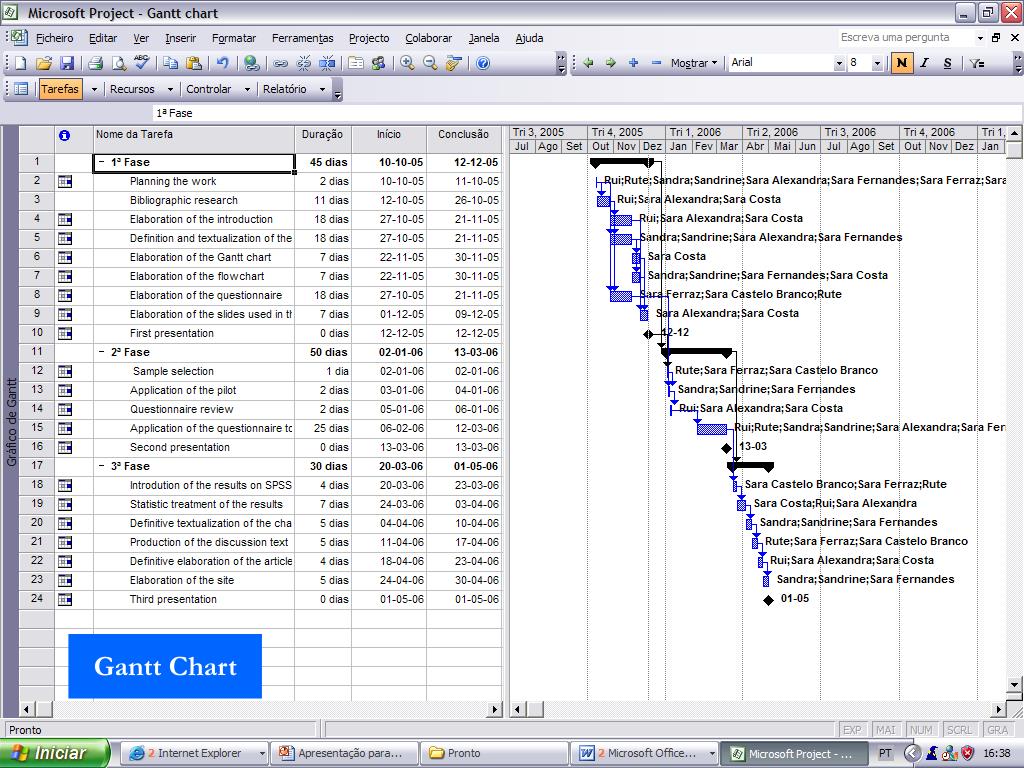
Task: Unlink tasks using the broken chain icon
Action: [304, 63]
